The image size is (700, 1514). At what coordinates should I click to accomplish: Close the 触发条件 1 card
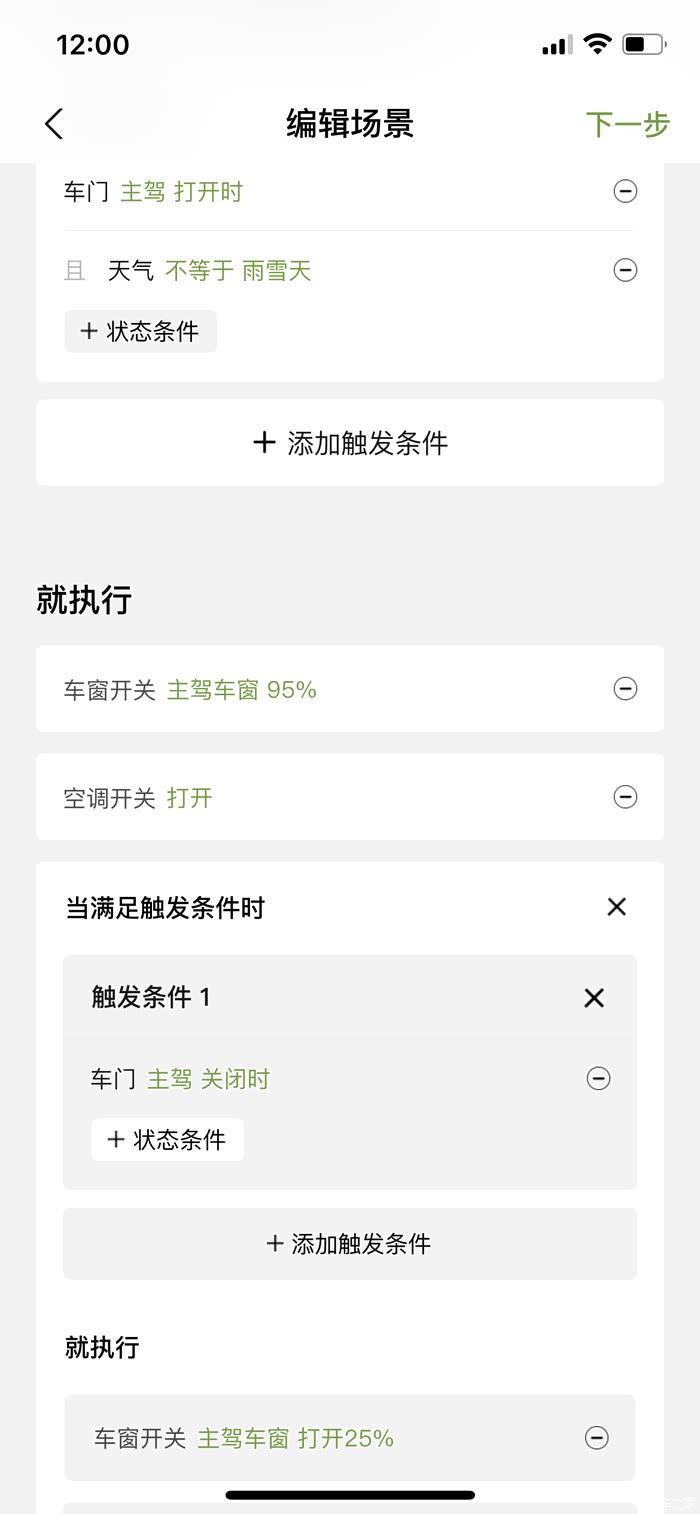(594, 997)
